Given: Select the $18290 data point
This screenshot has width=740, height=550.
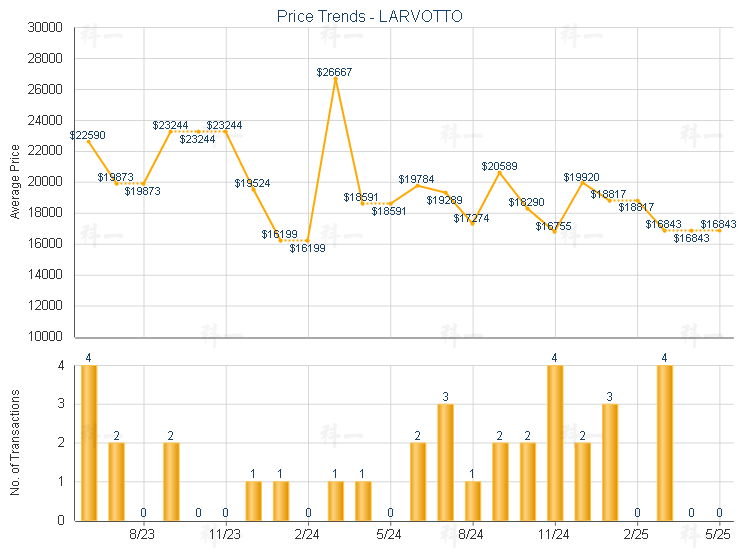Looking at the screenshot, I should 527,207.
